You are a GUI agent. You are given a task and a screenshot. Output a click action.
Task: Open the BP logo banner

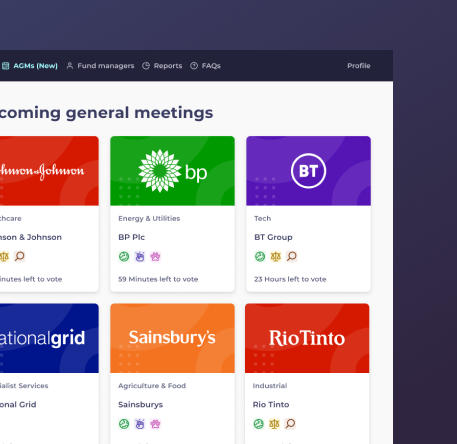(x=172, y=171)
